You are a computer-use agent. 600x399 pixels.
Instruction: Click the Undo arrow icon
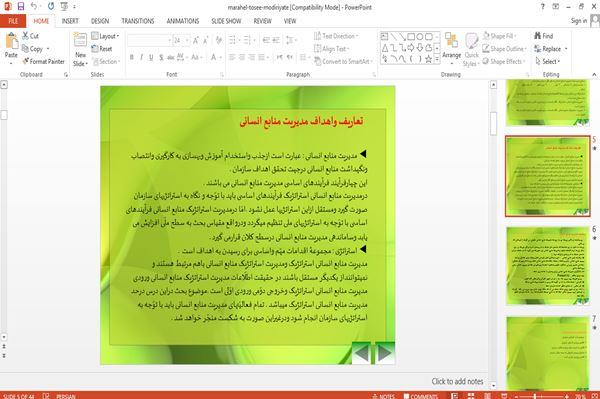pos(34,6)
